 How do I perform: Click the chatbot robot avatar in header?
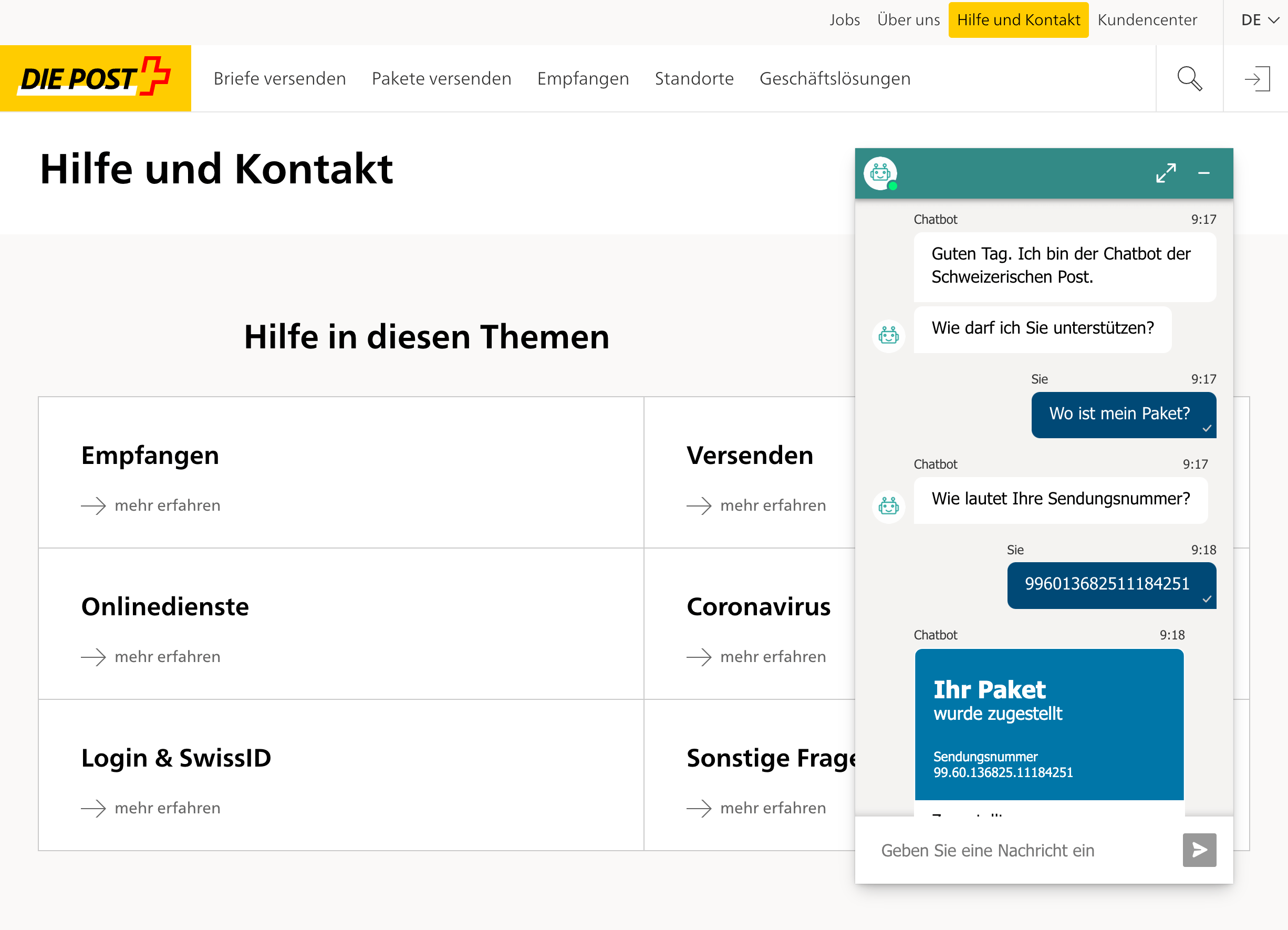pos(881,172)
